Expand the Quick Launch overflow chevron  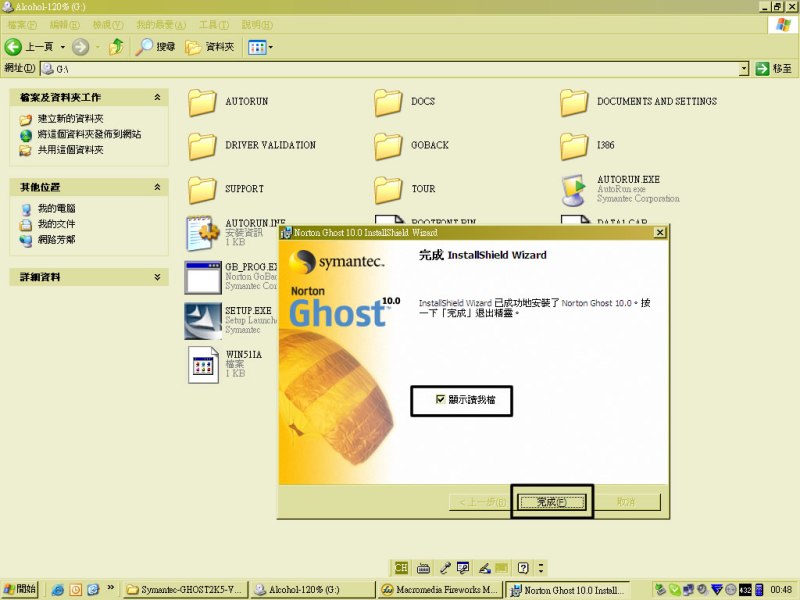coord(111,588)
